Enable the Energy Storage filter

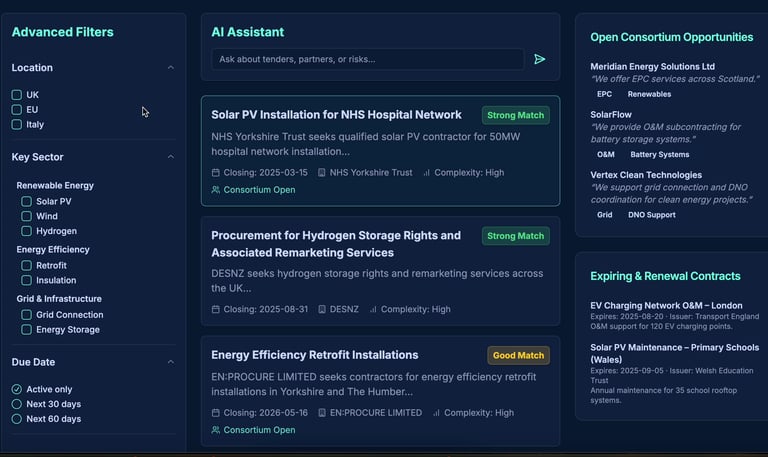(x=26, y=330)
